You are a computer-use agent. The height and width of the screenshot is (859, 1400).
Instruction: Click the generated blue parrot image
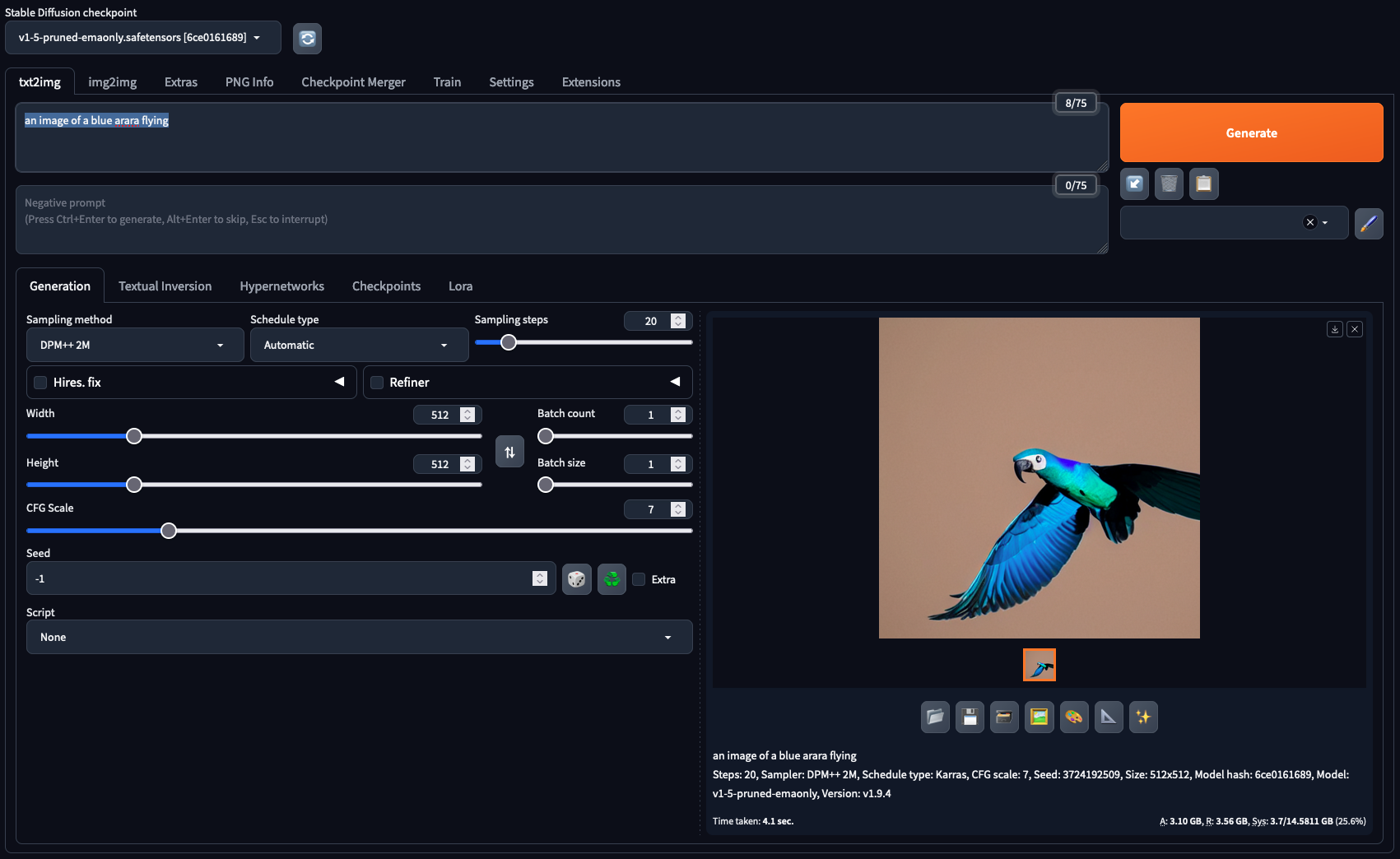coord(1039,478)
